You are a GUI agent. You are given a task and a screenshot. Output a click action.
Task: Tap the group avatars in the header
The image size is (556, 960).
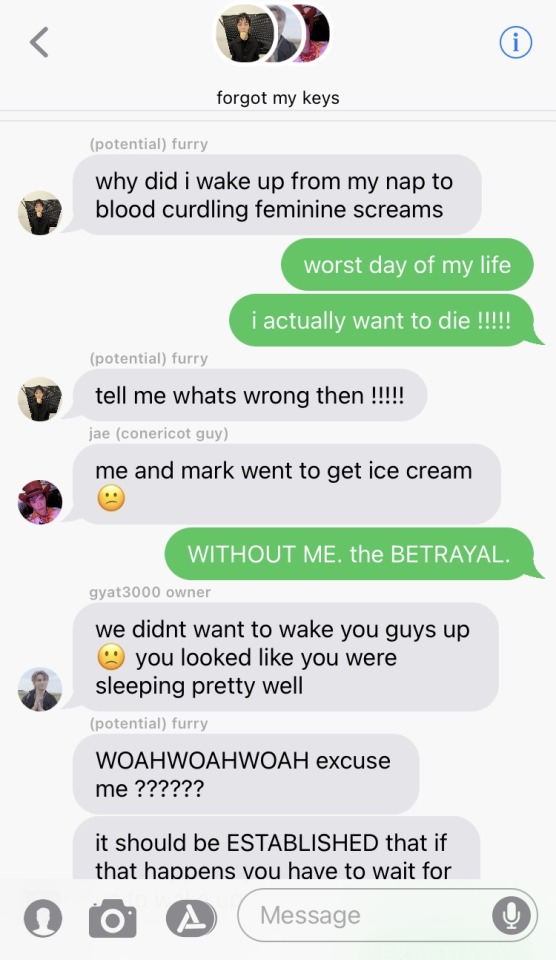click(x=272, y=34)
